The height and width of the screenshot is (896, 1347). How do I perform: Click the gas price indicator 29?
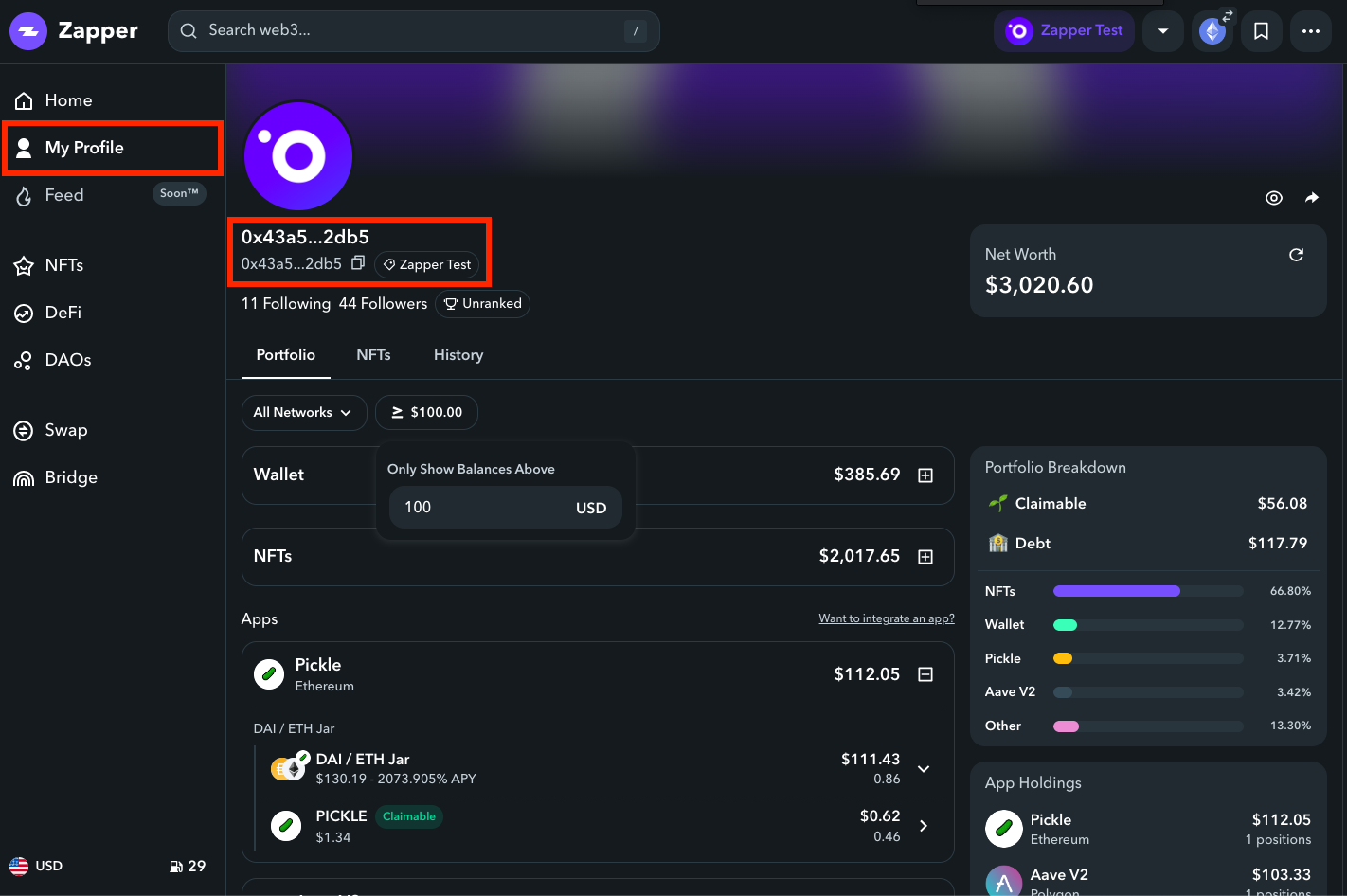click(188, 866)
